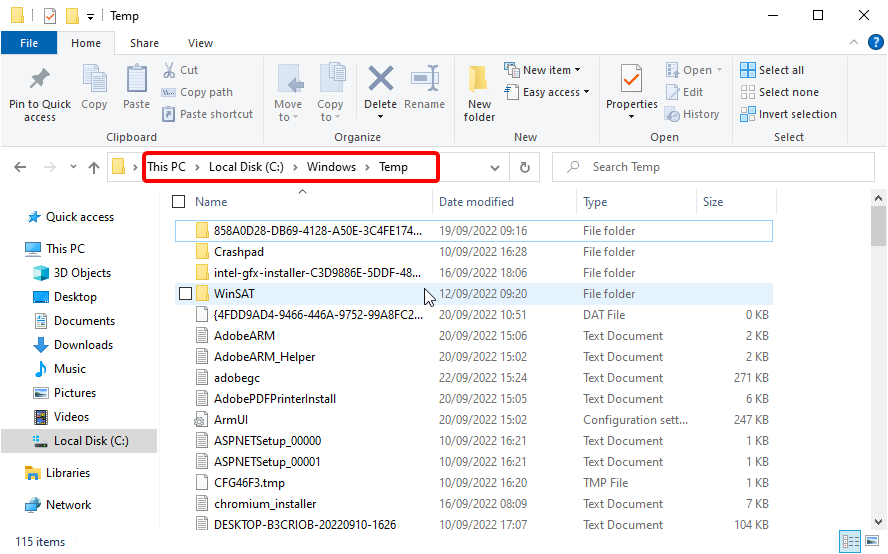
Task: Click quick access toolbar properties checkmark icon
Action: coord(50,16)
